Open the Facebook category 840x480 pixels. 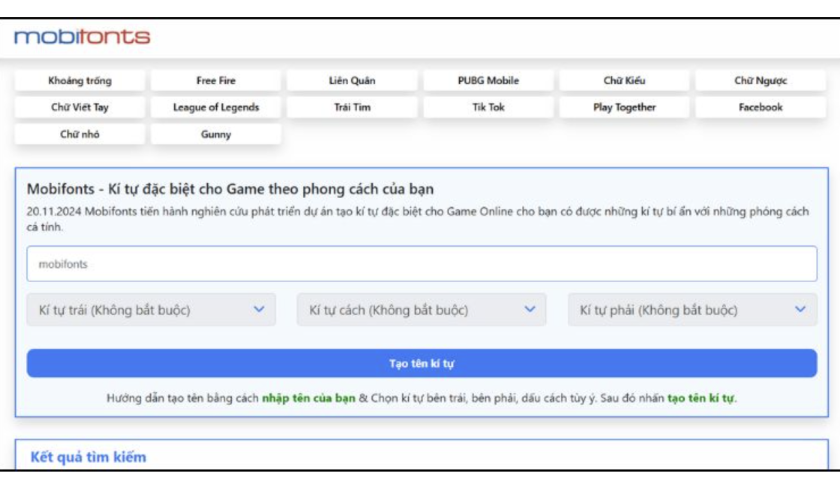(760, 107)
